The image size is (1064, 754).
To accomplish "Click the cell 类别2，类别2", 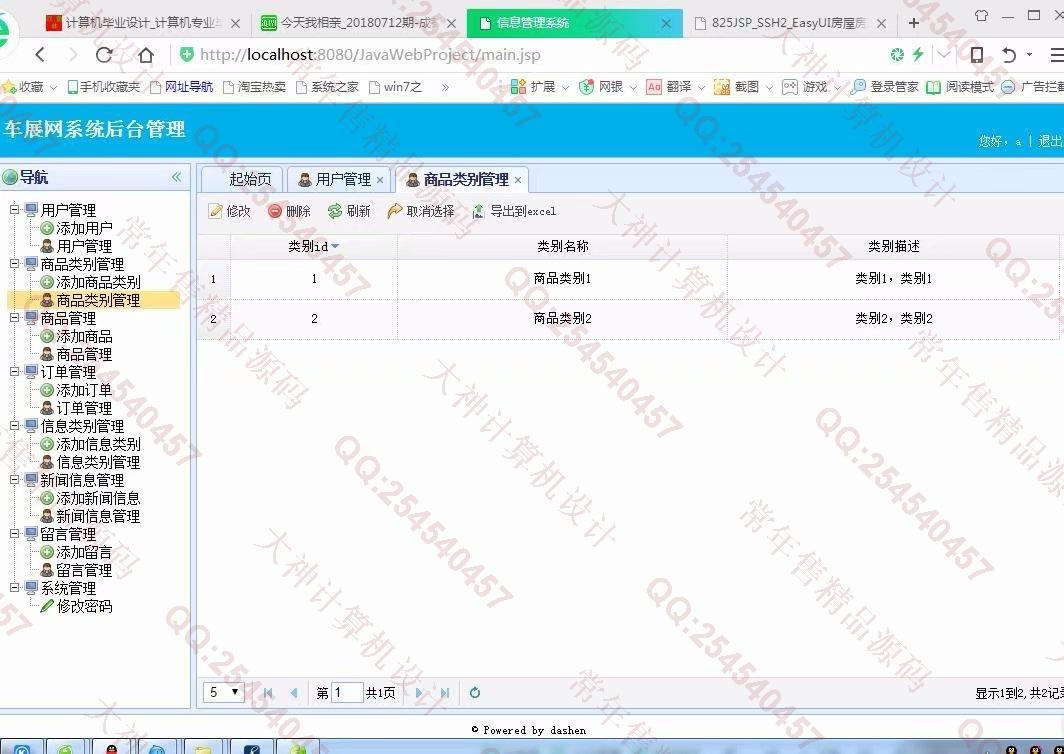I will [894, 318].
